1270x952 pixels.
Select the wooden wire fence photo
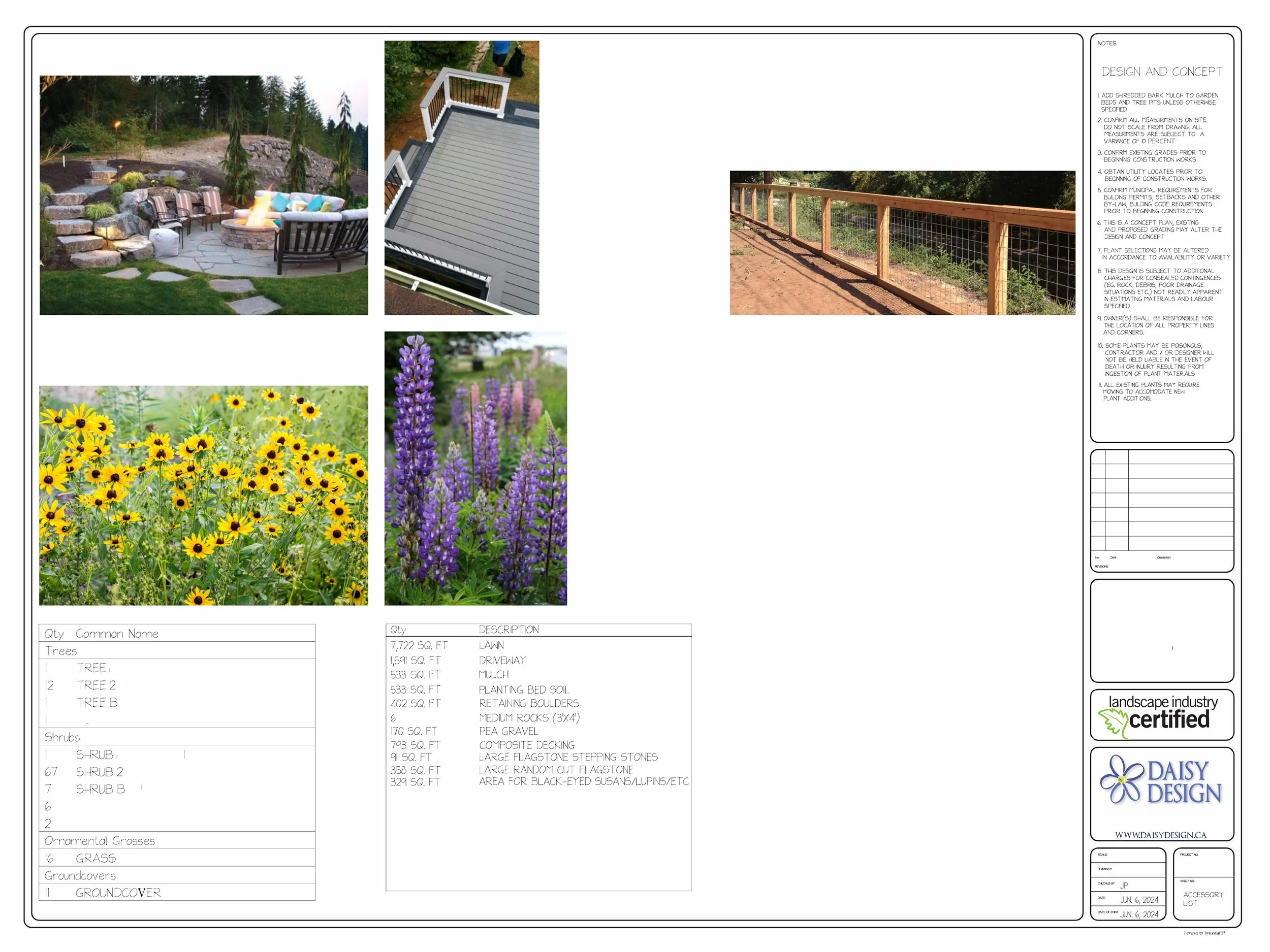coord(902,242)
